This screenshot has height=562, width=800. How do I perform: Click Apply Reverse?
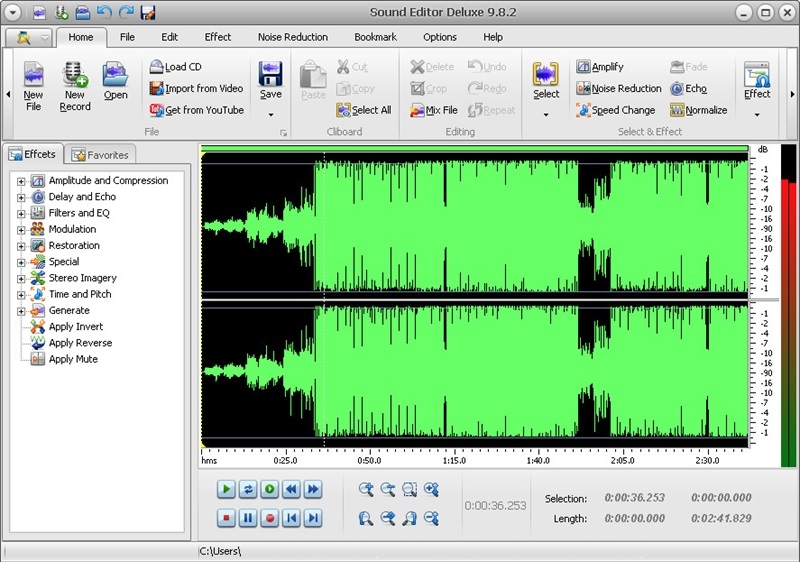click(x=80, y=343)
